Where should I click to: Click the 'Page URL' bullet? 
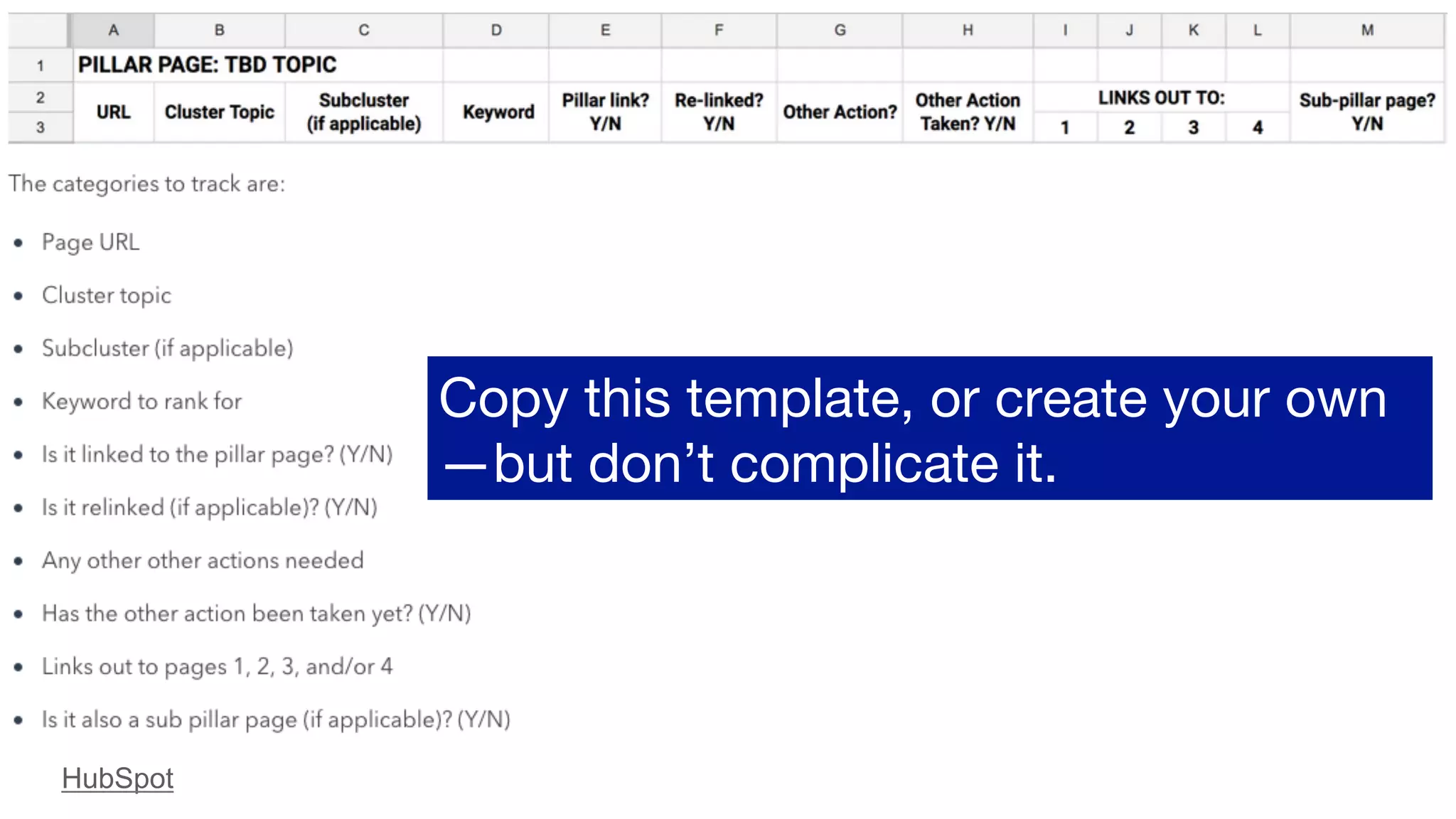coord(91,242)
